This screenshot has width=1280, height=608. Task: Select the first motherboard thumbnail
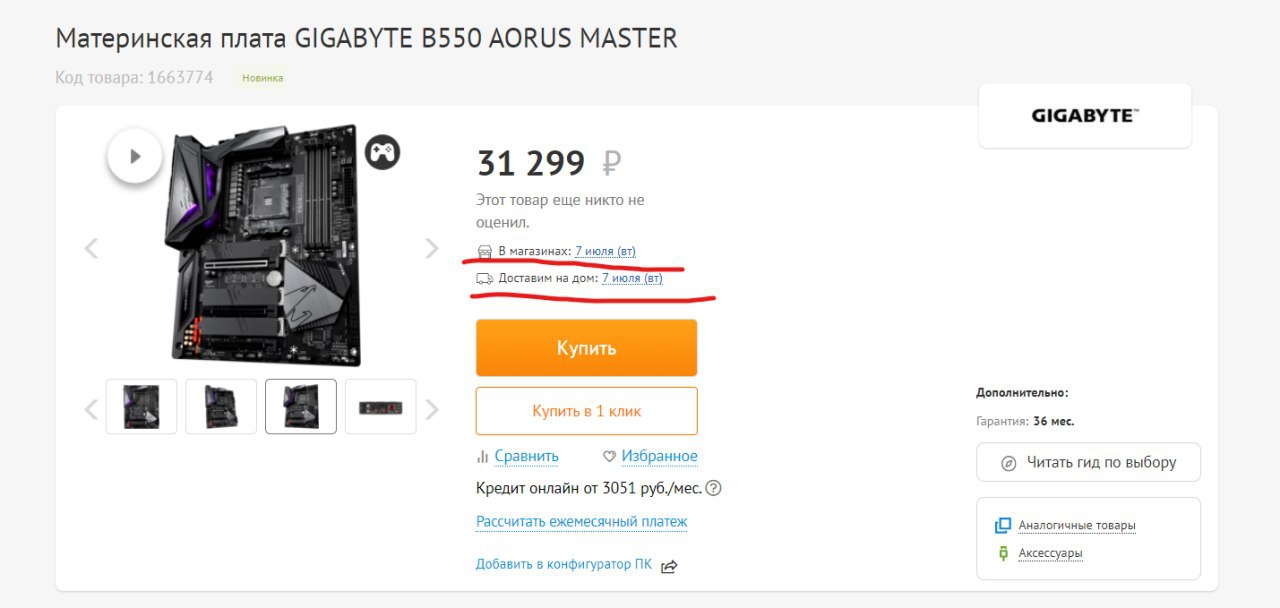click(x=141, y=406)
